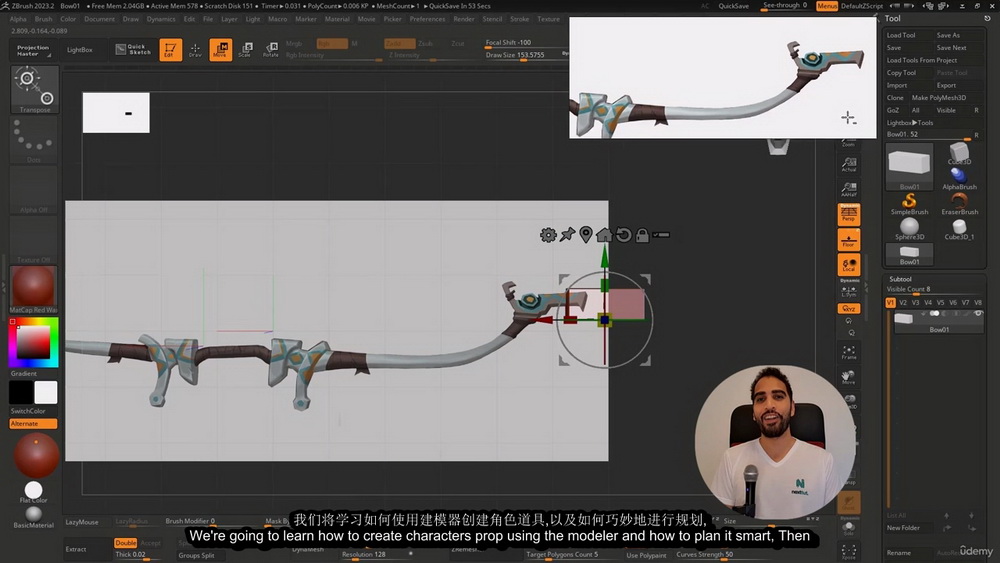The height and width of the screenshot is (563, 1000).
Task: Click the Actual size view icon
Action: pyautogui.click(x=849, y=165)
